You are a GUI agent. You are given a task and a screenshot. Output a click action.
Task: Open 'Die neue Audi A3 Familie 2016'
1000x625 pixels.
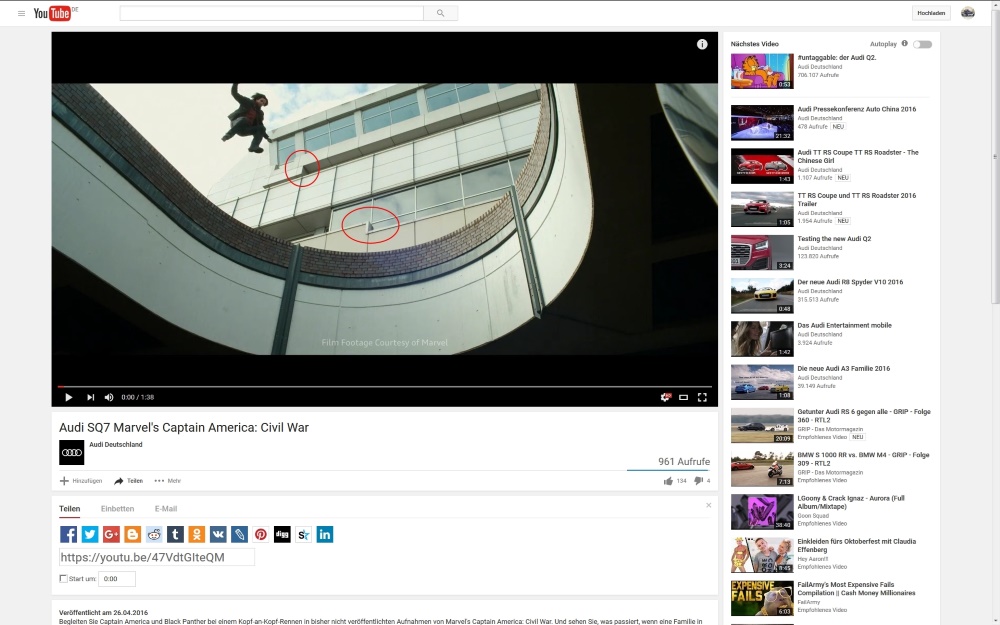843,369
